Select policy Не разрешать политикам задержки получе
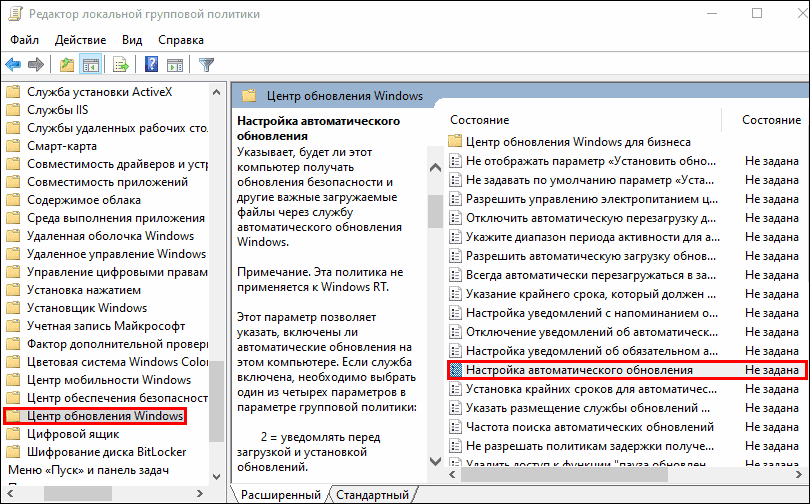 coord(590,446)
